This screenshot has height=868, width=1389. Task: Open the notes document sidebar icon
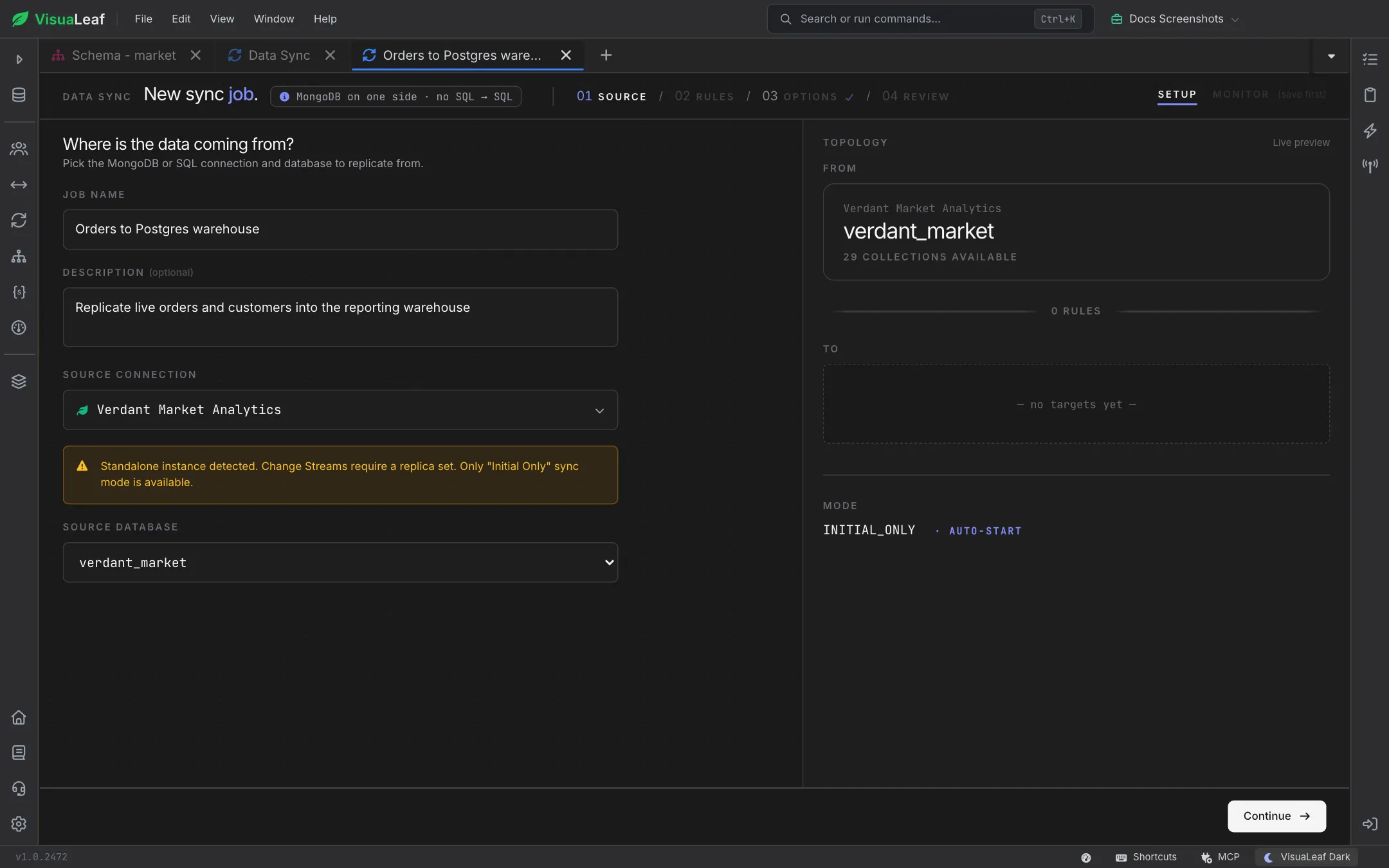tap(19, 752)
